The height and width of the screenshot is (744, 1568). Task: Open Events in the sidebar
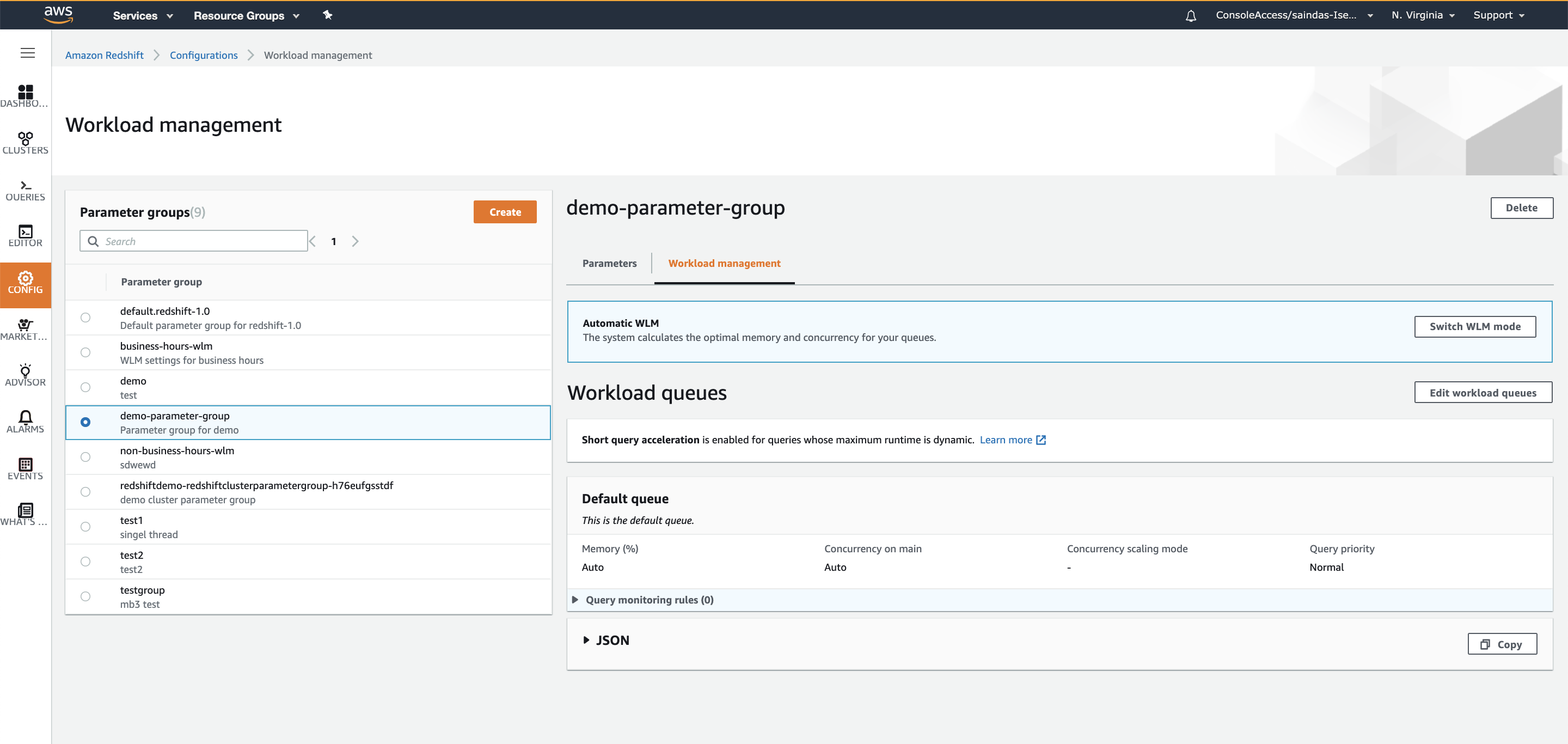25,469
